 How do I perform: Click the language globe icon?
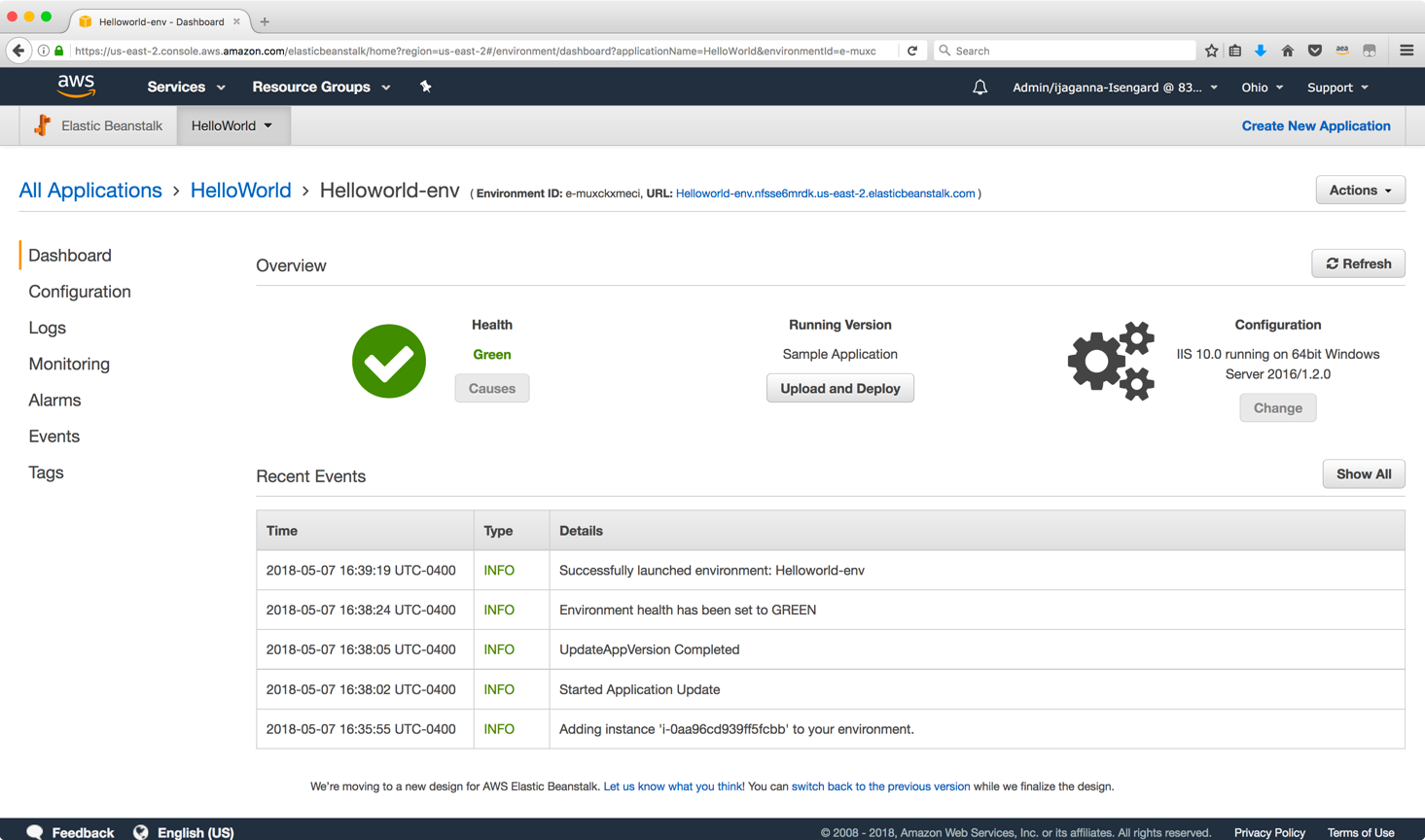141,832
